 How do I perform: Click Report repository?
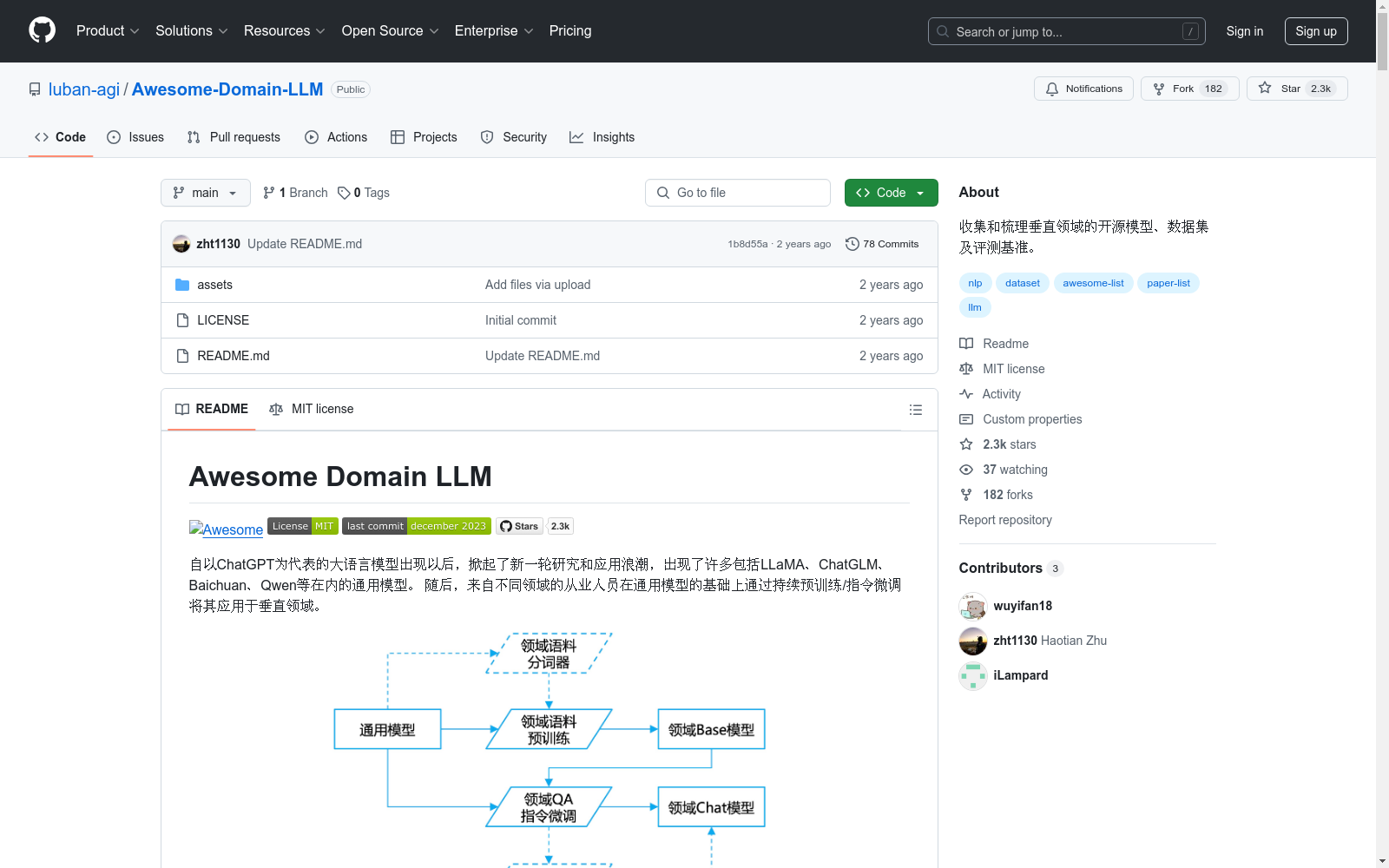click(x=1005, y=520)
